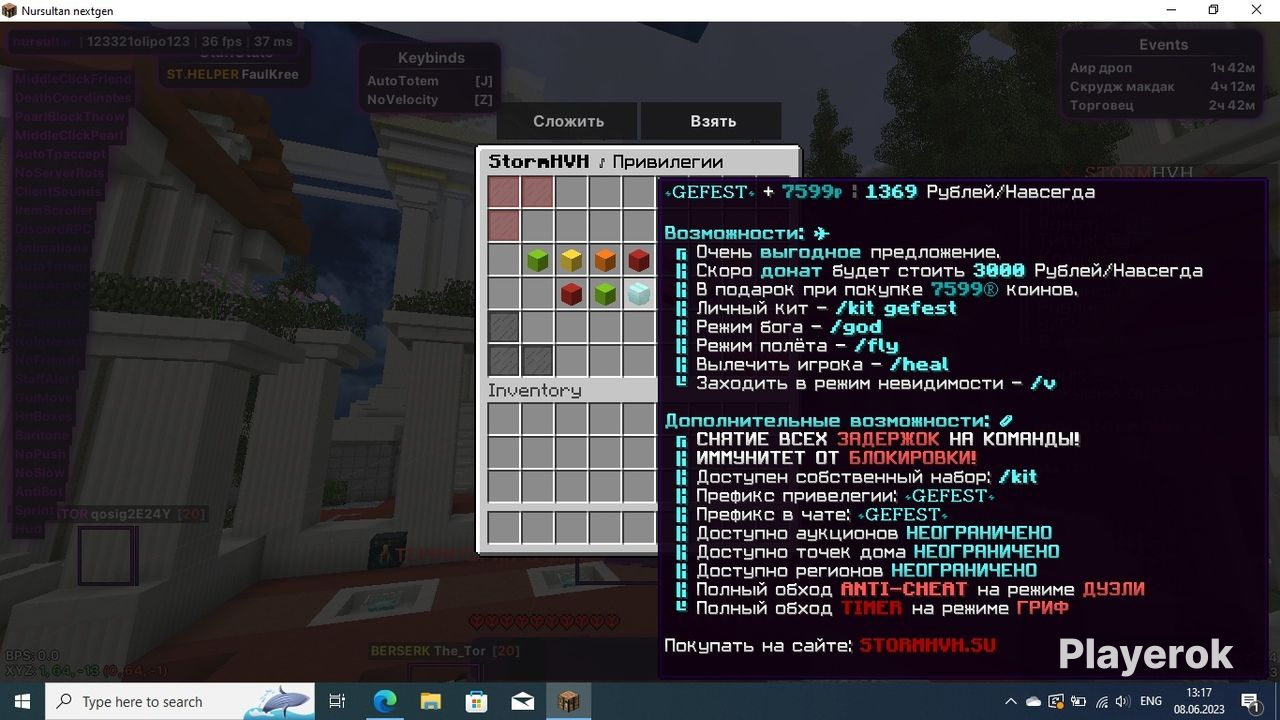Click the StormHVH Привилегии chest title

(606, 162)
